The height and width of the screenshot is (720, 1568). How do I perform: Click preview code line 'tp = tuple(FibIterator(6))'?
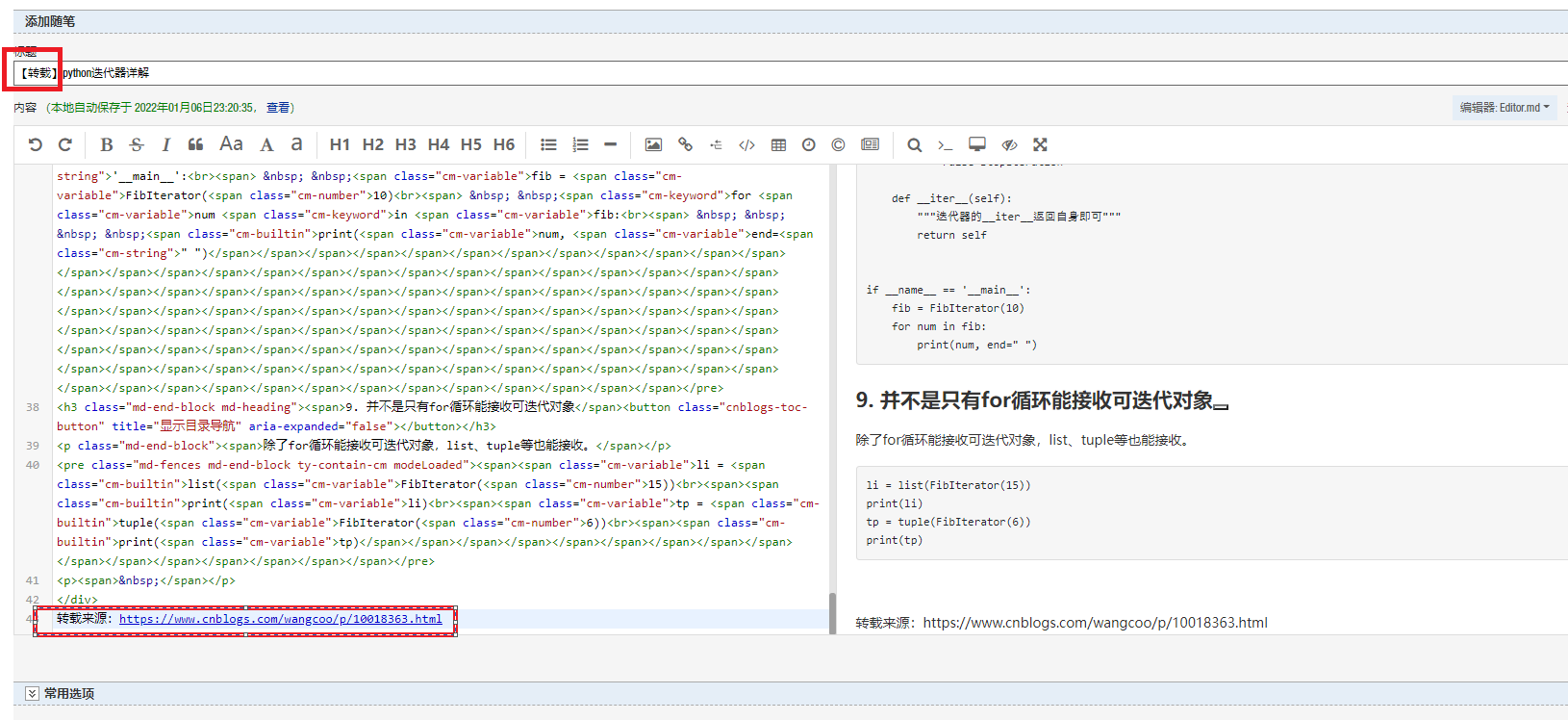948,522
